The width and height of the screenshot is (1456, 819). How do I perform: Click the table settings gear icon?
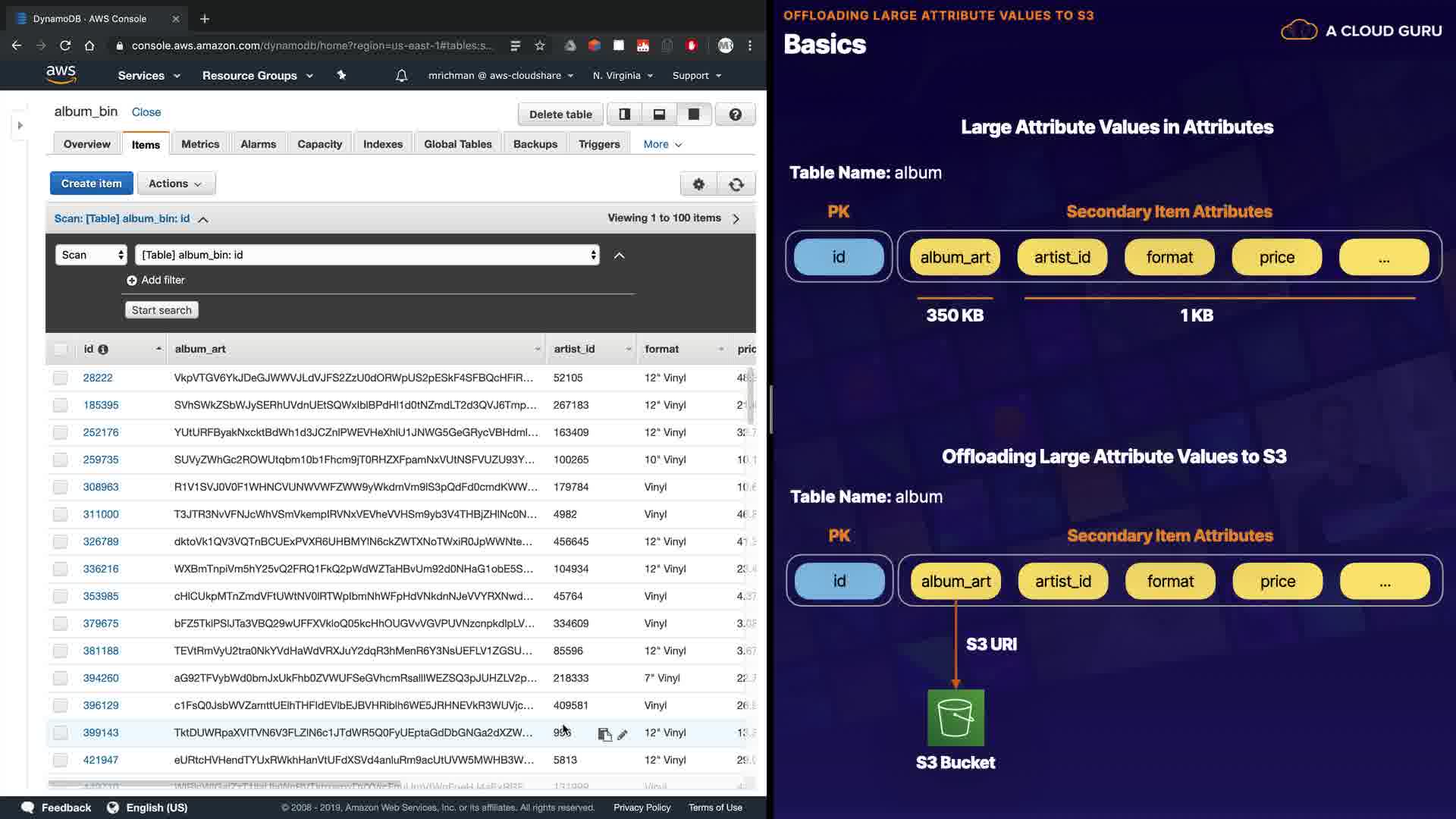pyautogui.click(x=698, y=184)
